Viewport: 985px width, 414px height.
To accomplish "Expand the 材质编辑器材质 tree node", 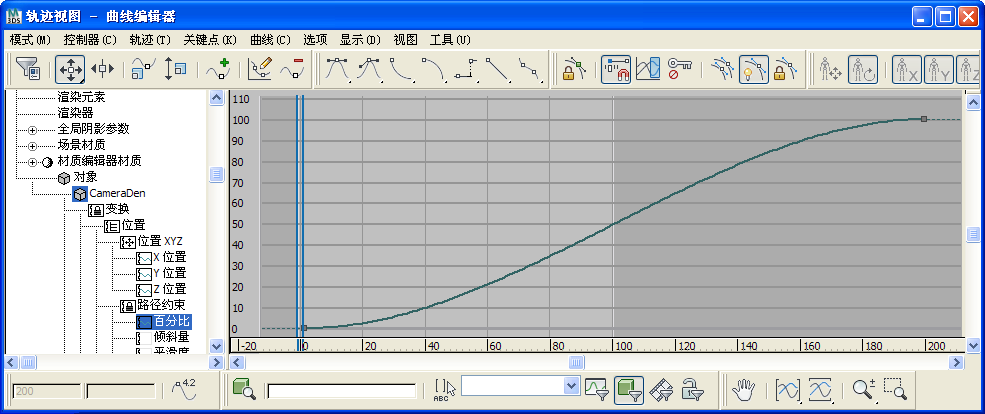I will (33, 162).
